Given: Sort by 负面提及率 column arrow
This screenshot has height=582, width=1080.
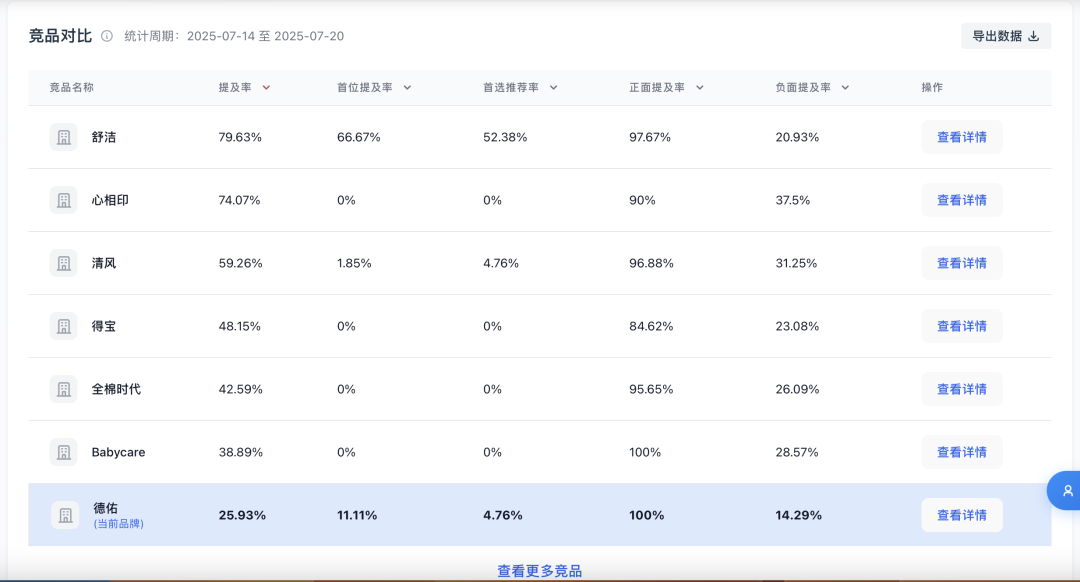Looking at the screenshot, I should coord(845,87).
